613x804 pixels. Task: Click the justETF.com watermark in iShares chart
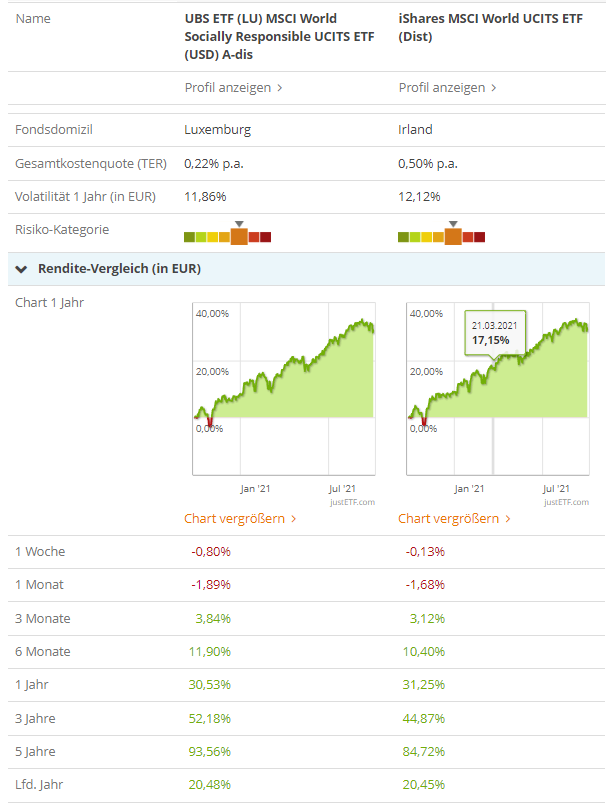coord(567,502)
